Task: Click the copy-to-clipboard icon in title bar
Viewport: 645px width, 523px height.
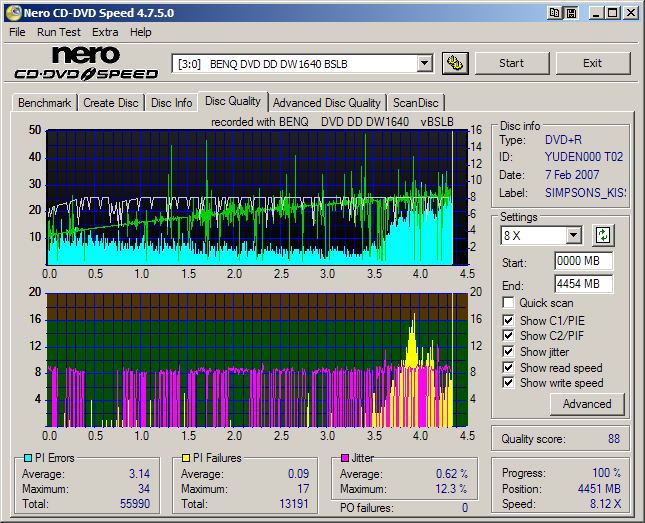Action: pyautogui.click(x=554, y=13)
